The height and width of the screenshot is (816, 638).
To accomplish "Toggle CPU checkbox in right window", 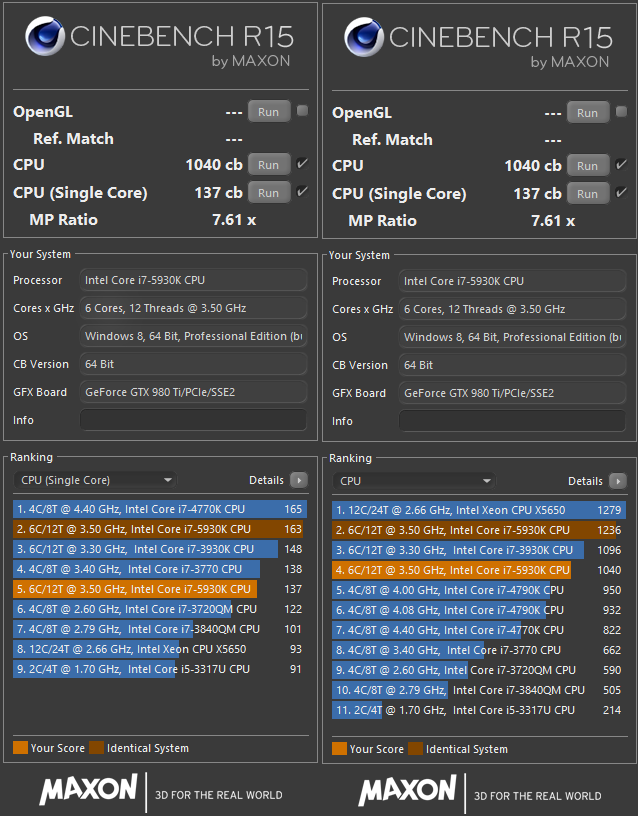I will click(x=621, y=164).
